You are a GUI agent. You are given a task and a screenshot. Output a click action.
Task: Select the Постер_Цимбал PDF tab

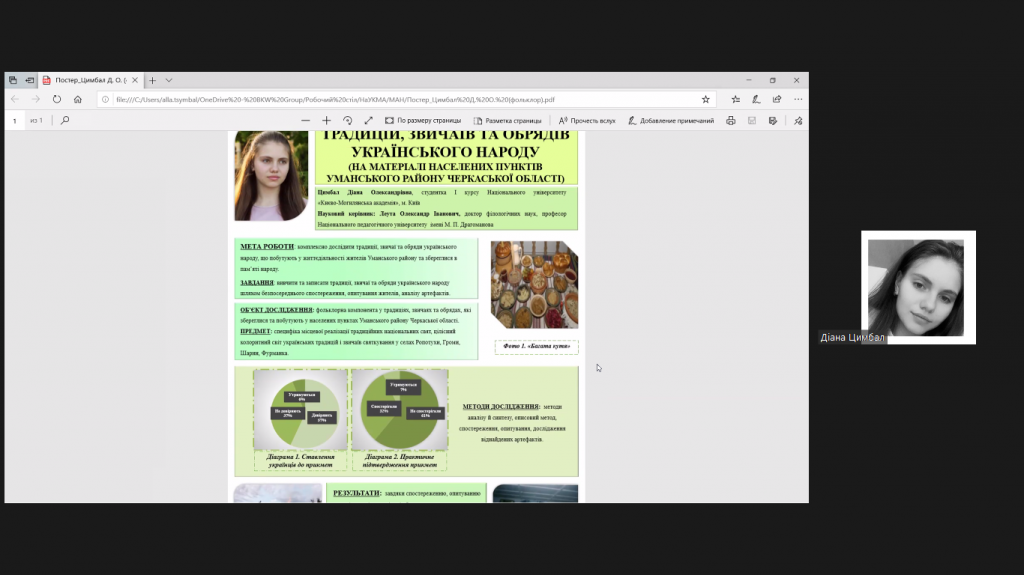pos(90,80)
